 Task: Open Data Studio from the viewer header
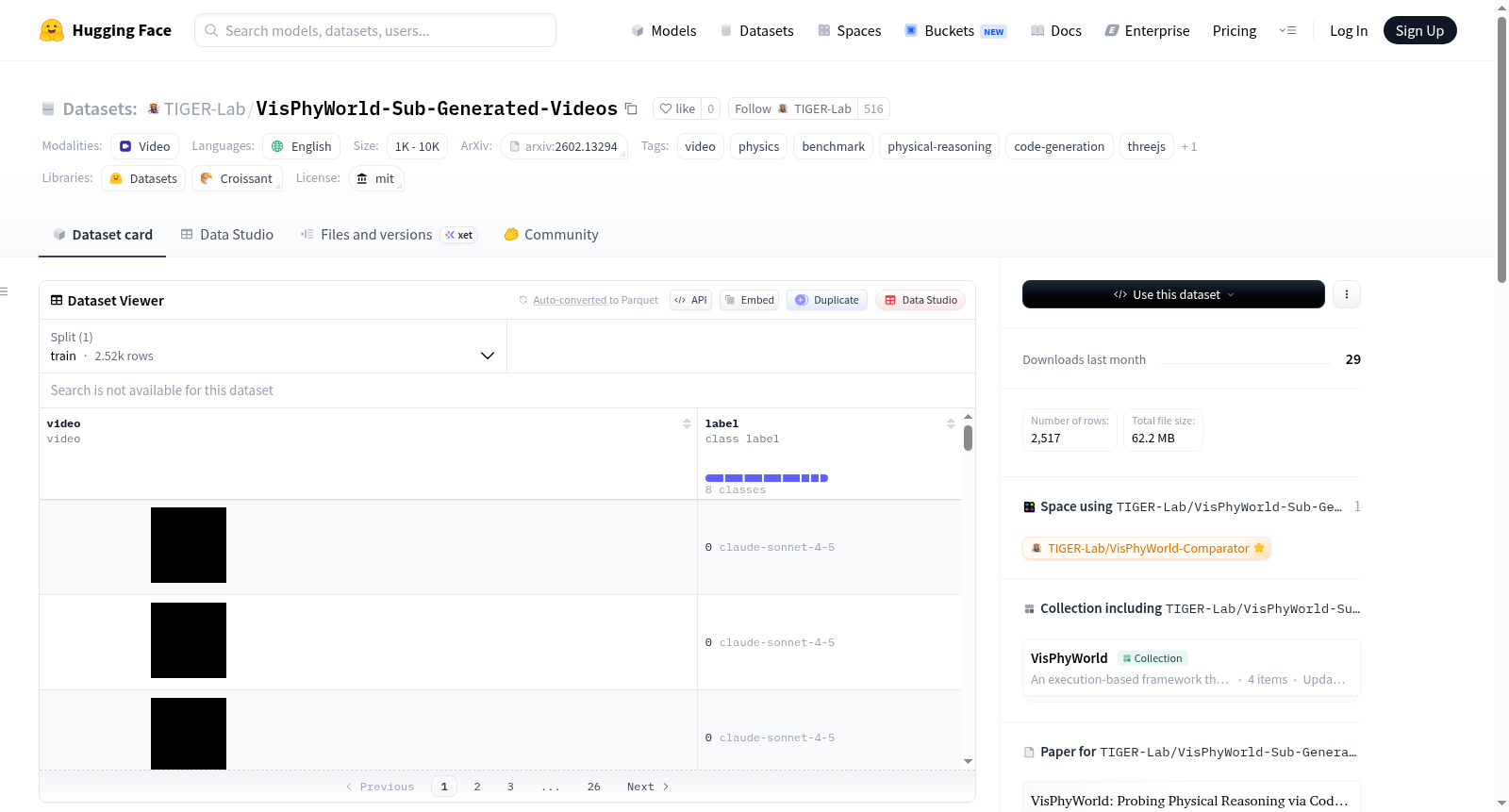920,300
